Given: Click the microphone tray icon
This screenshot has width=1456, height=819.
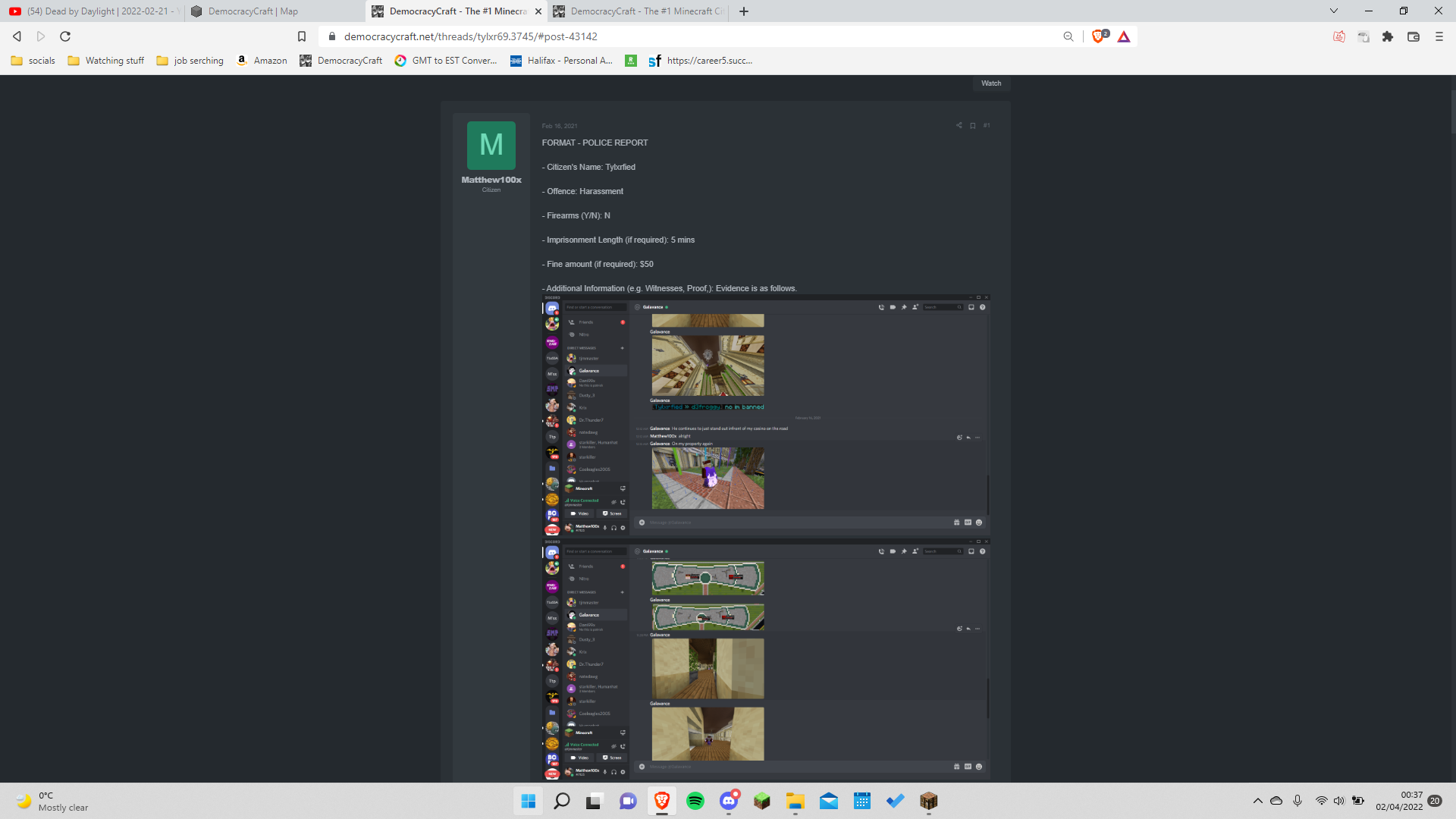Looking at the screenshot, I should tap(1298, 801).
